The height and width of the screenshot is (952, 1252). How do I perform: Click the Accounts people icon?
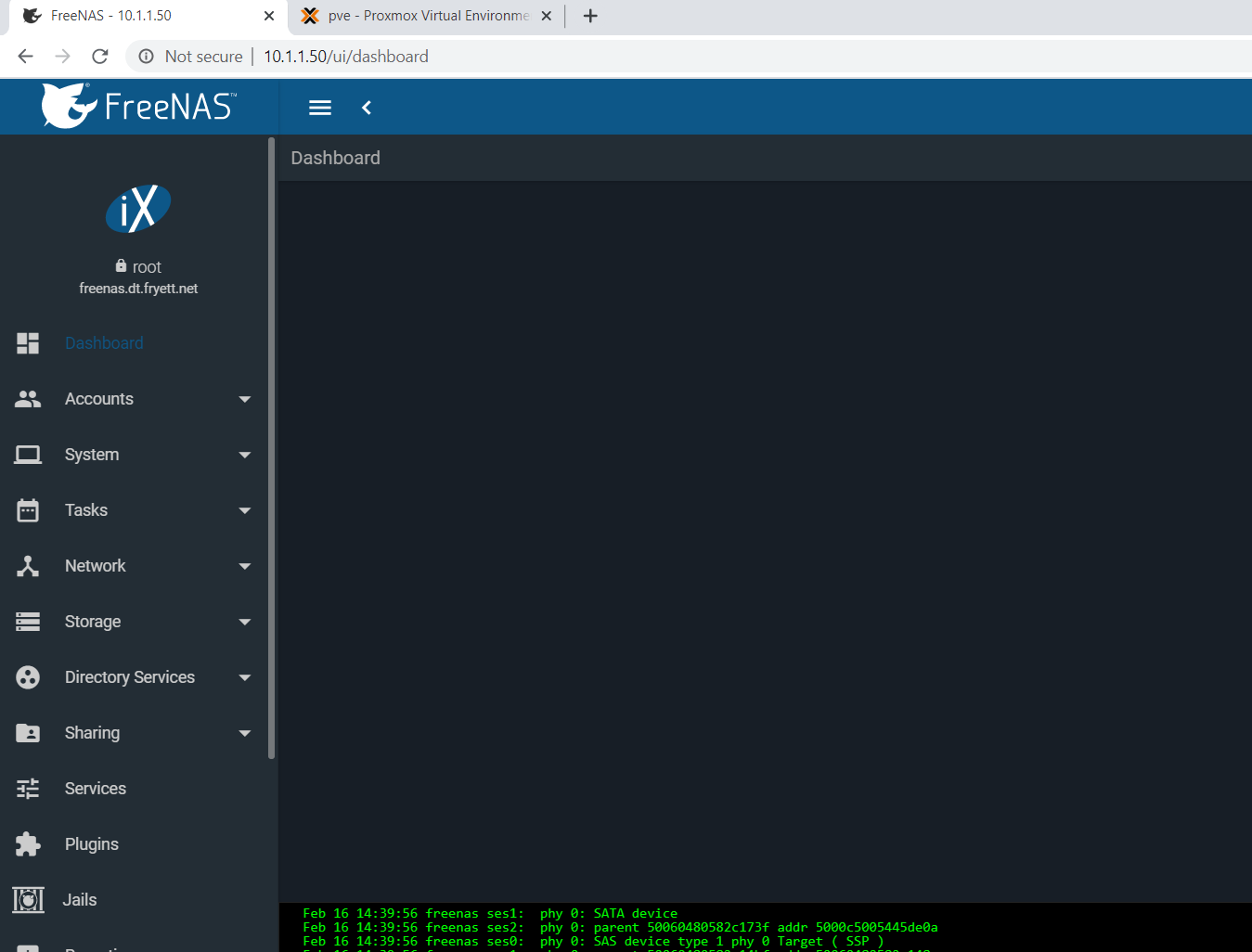pos(28,399)
